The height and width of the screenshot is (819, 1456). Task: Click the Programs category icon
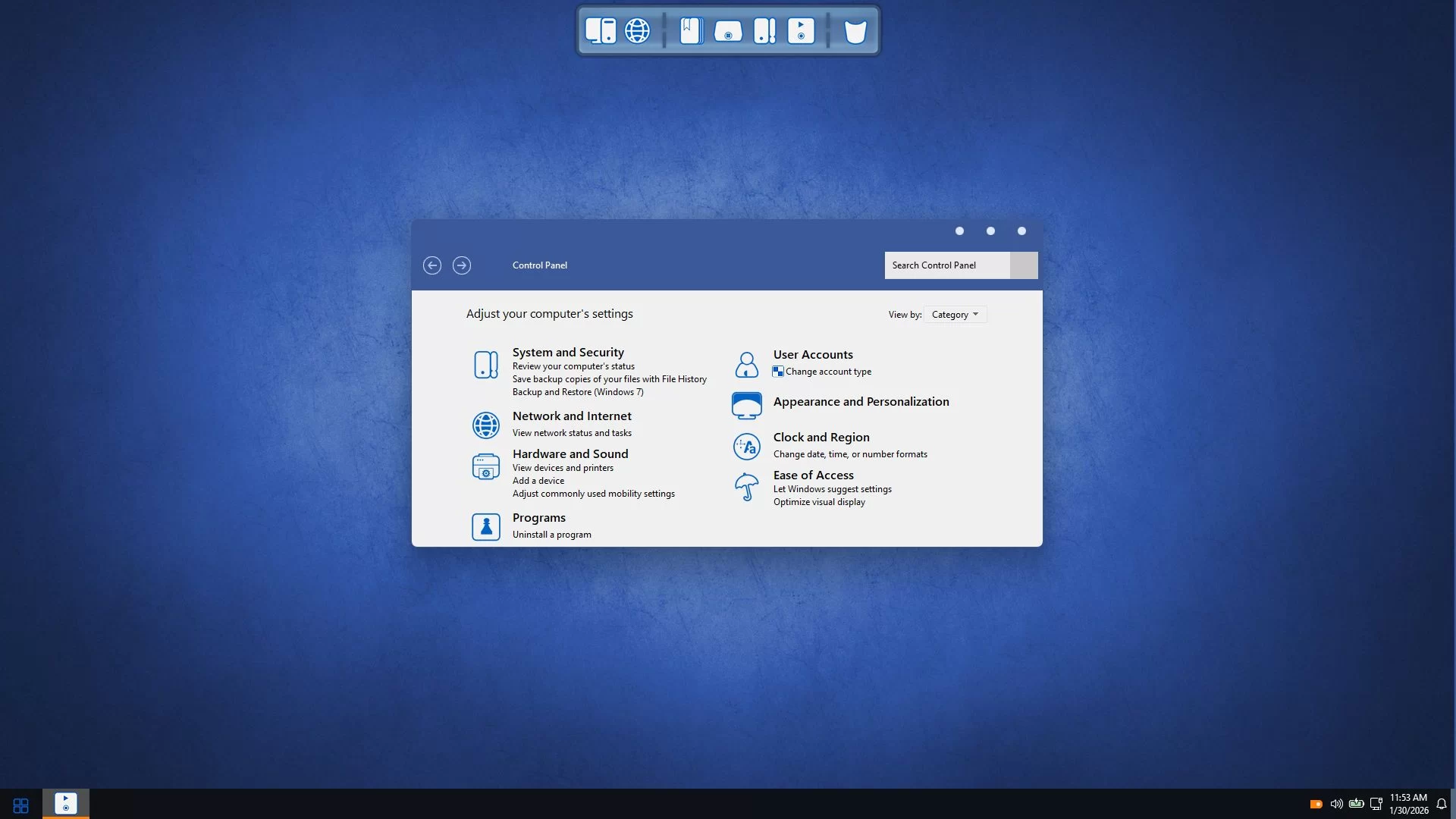(x=485, y=526)
